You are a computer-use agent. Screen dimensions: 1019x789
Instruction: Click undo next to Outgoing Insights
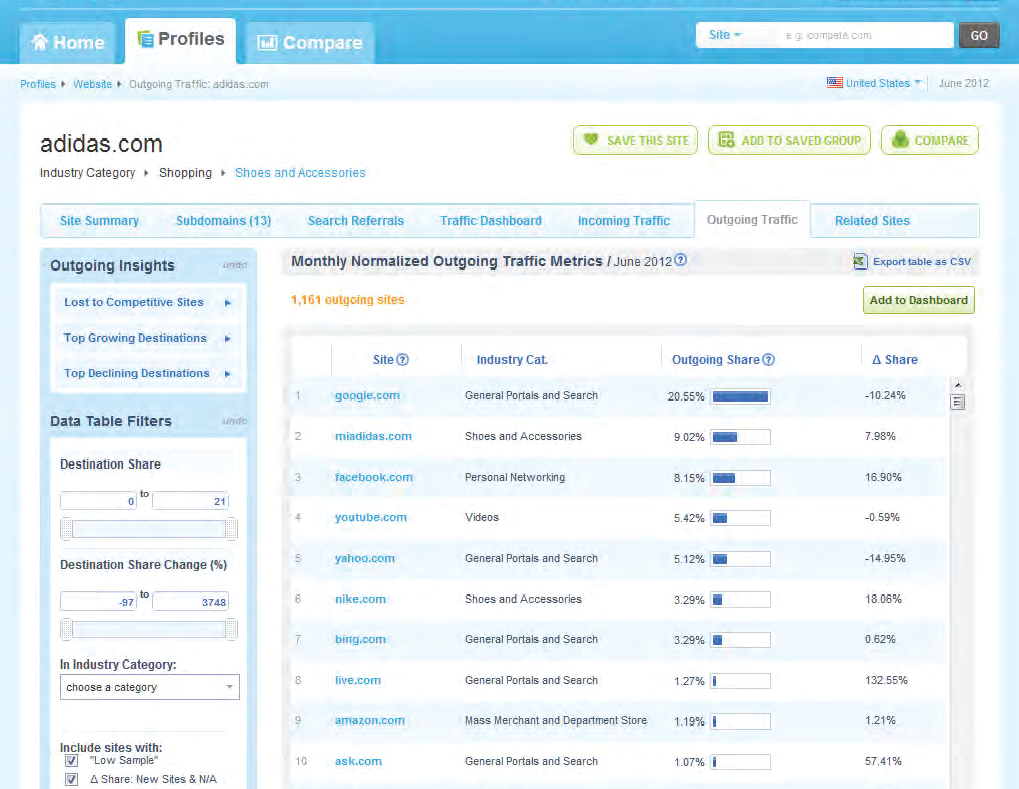coord(235,265)
